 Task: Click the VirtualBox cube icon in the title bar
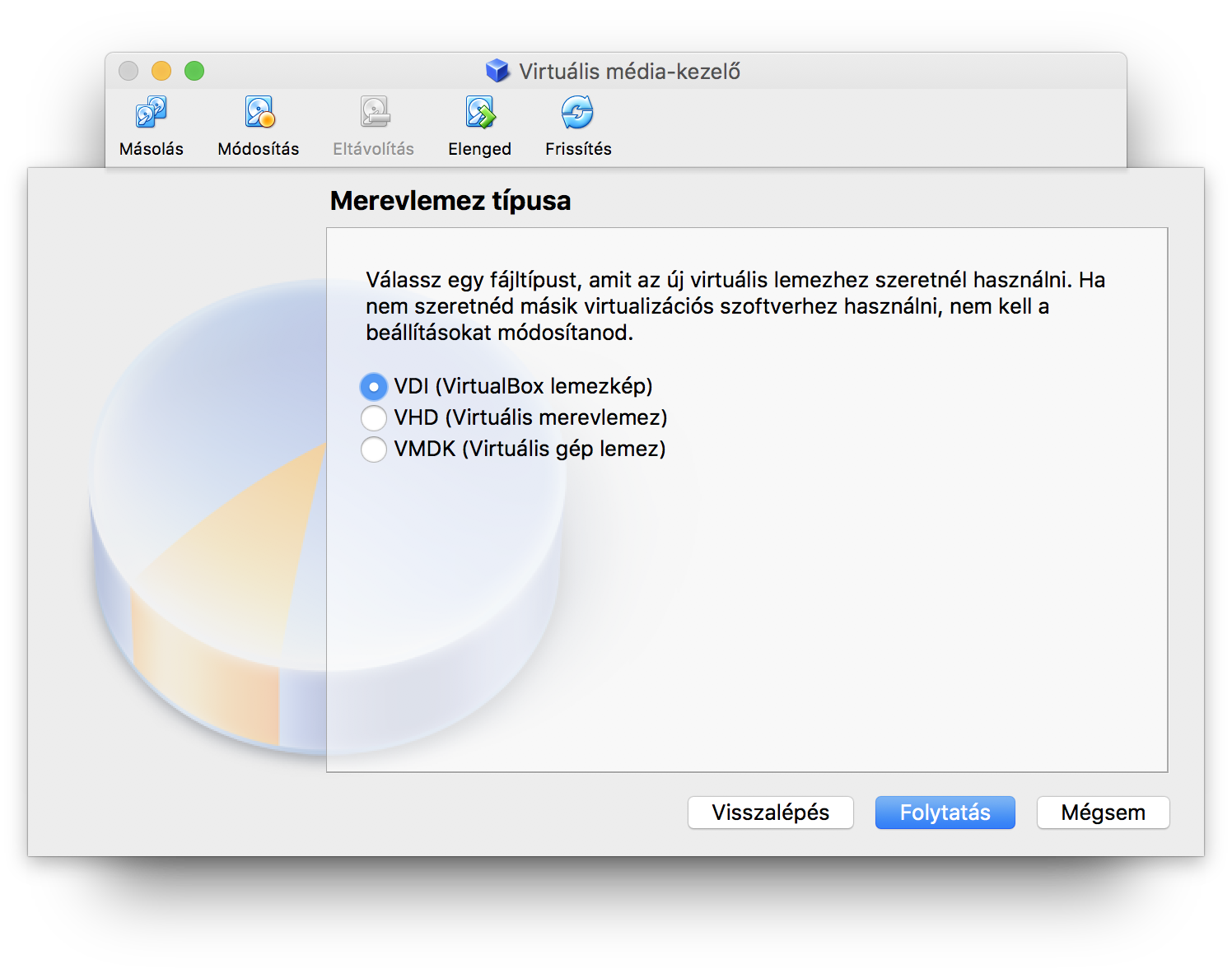pyautogui.click(x=497, y=71)
